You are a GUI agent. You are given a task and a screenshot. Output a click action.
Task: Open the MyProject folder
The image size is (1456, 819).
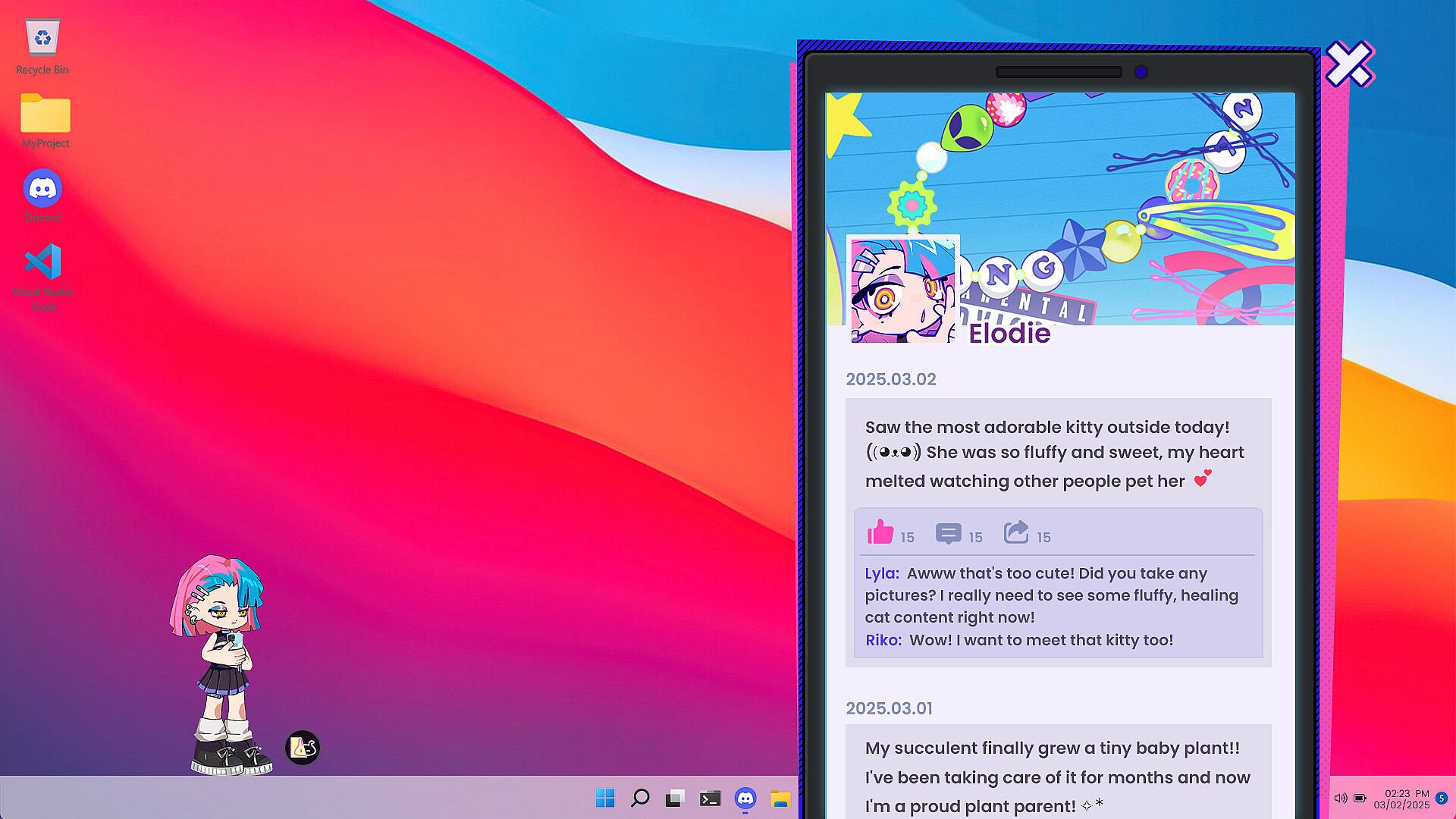pos(45,115)
